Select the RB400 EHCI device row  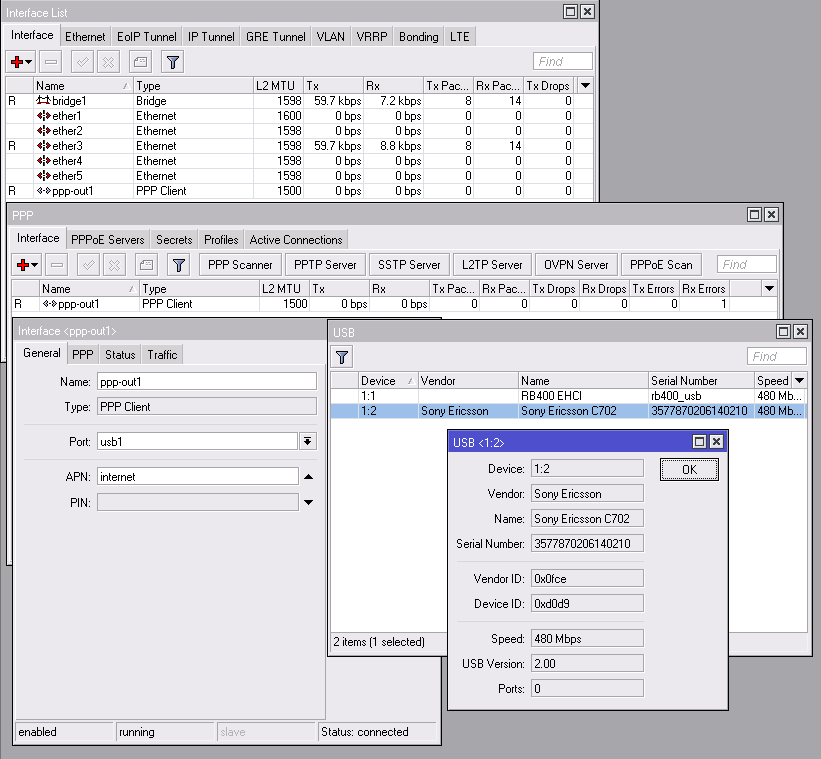tap(550, 396)
